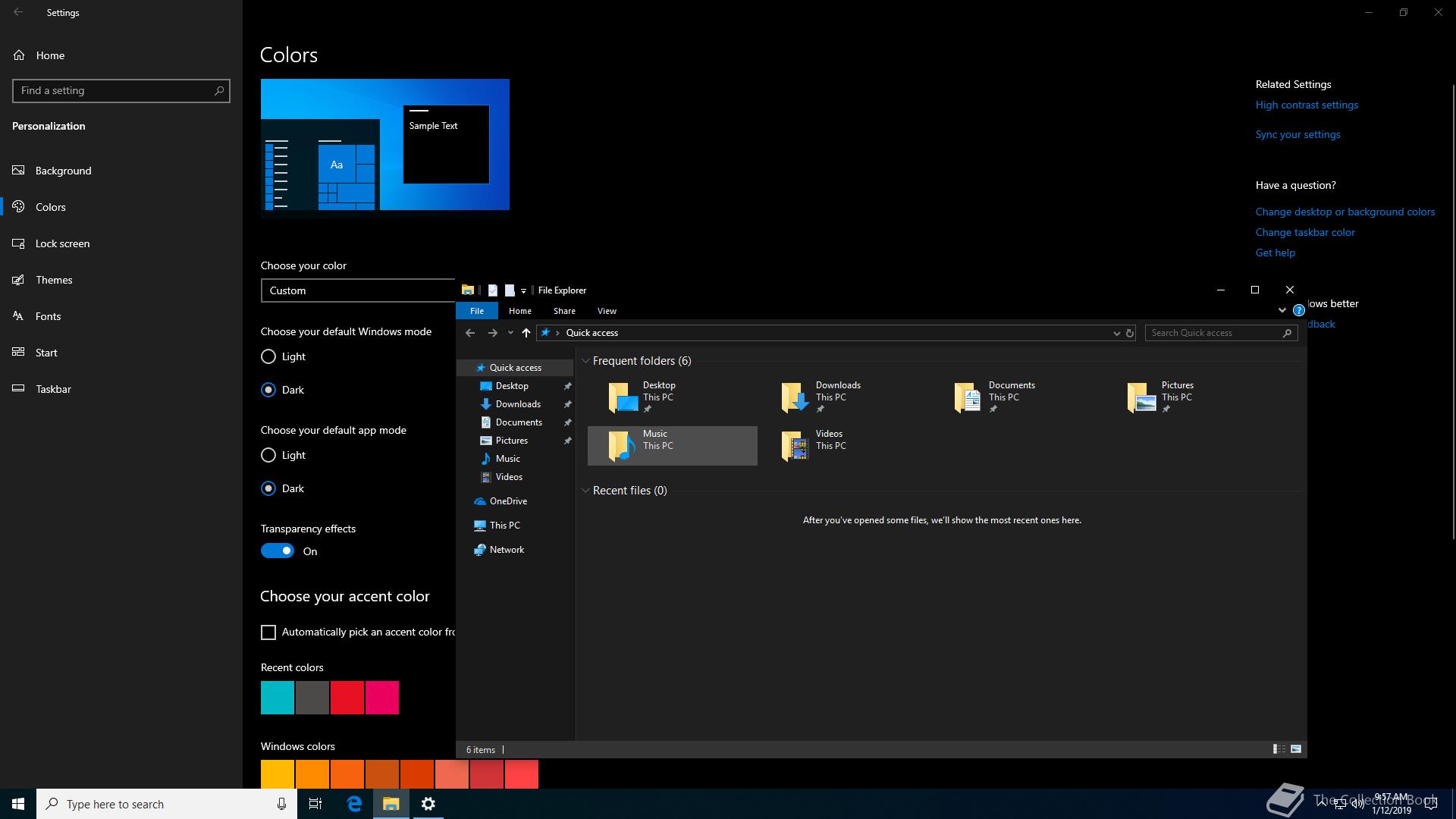
Task: Launch Microsoft Edge from the taskbar
Action: click(x=354, y=804)
